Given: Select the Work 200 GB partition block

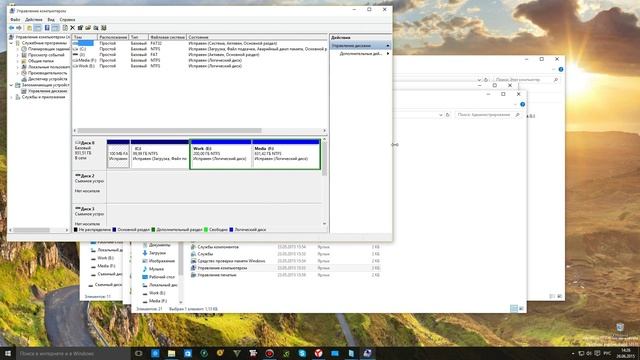Looking at the screenshot, I should point(221,154).
